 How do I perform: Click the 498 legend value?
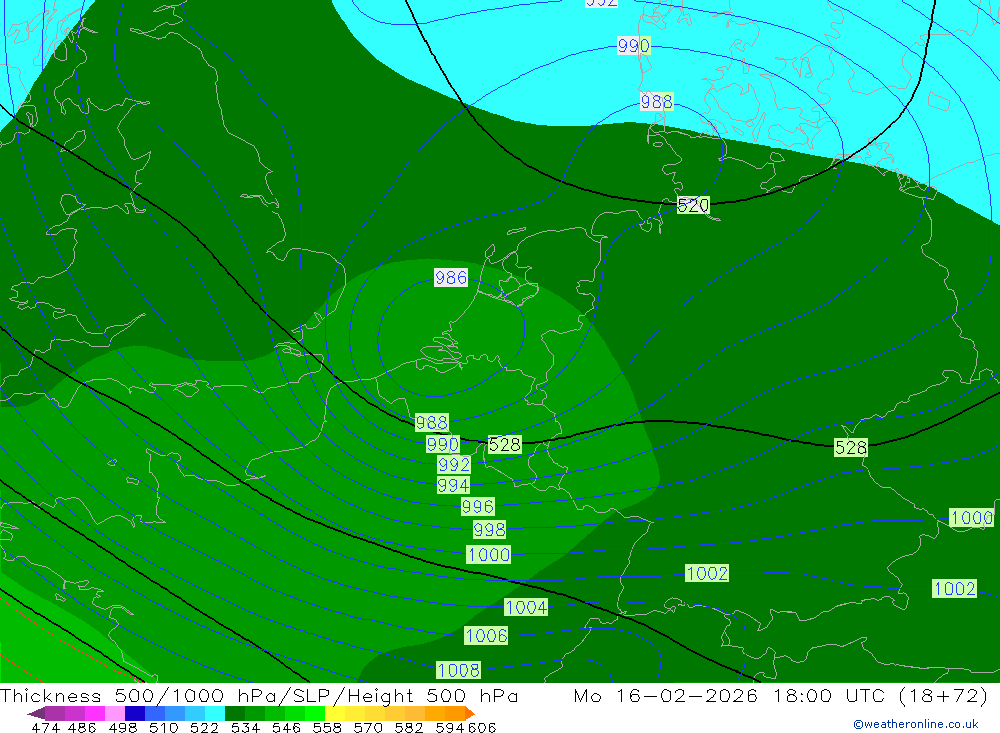click(x=123, y=728)
